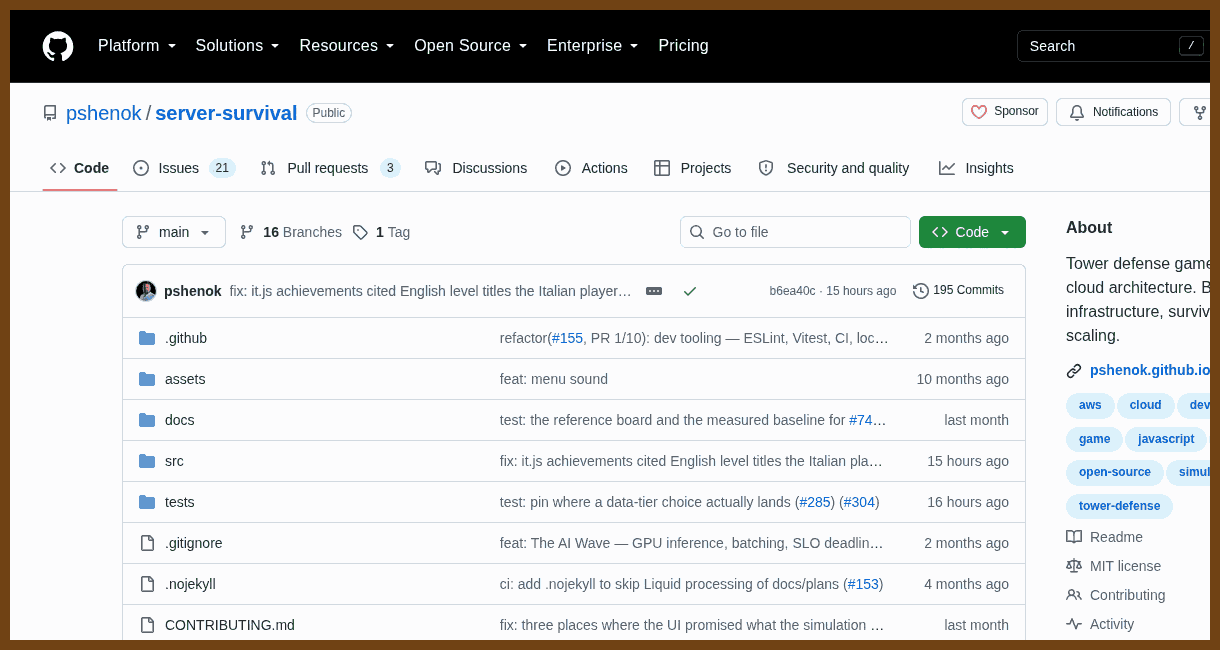Open the green Code dropdown button

point(972,232)
